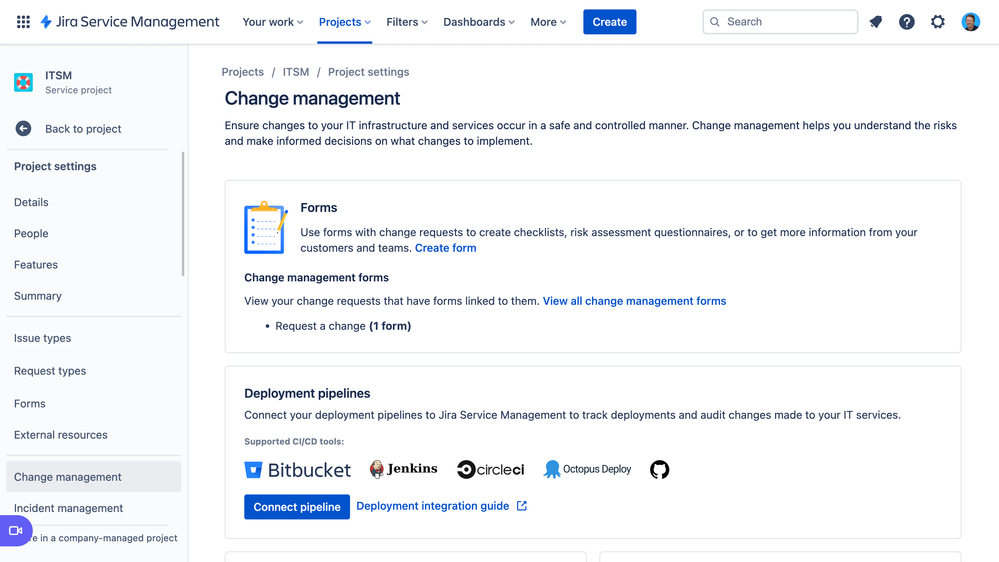This screenshot has width=999, height=562.
Task: Open the Create form link
Action: click(x=445, y=248)
